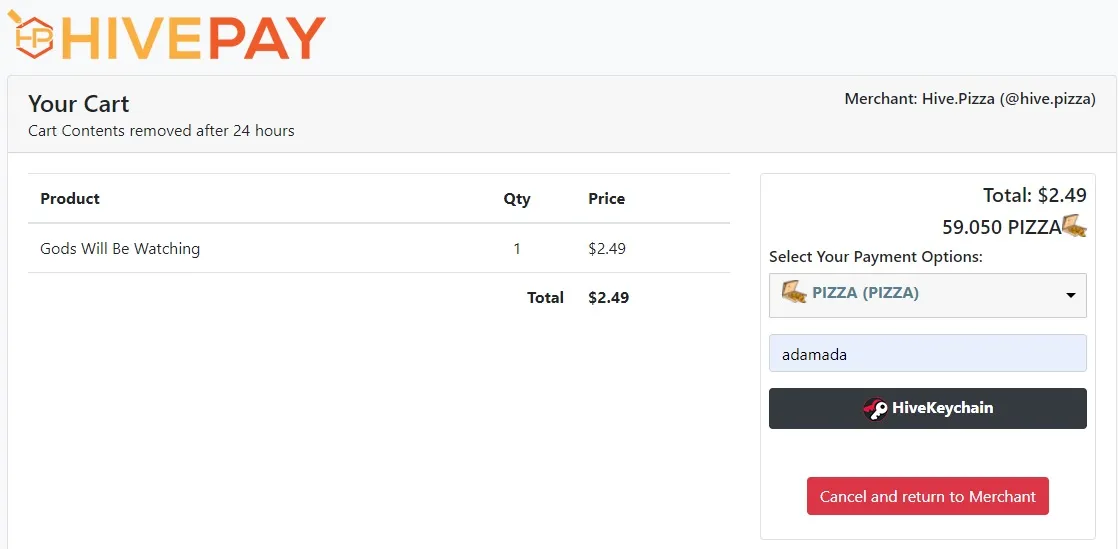
Task: Click the Price column header
Action: pos(607,199)
